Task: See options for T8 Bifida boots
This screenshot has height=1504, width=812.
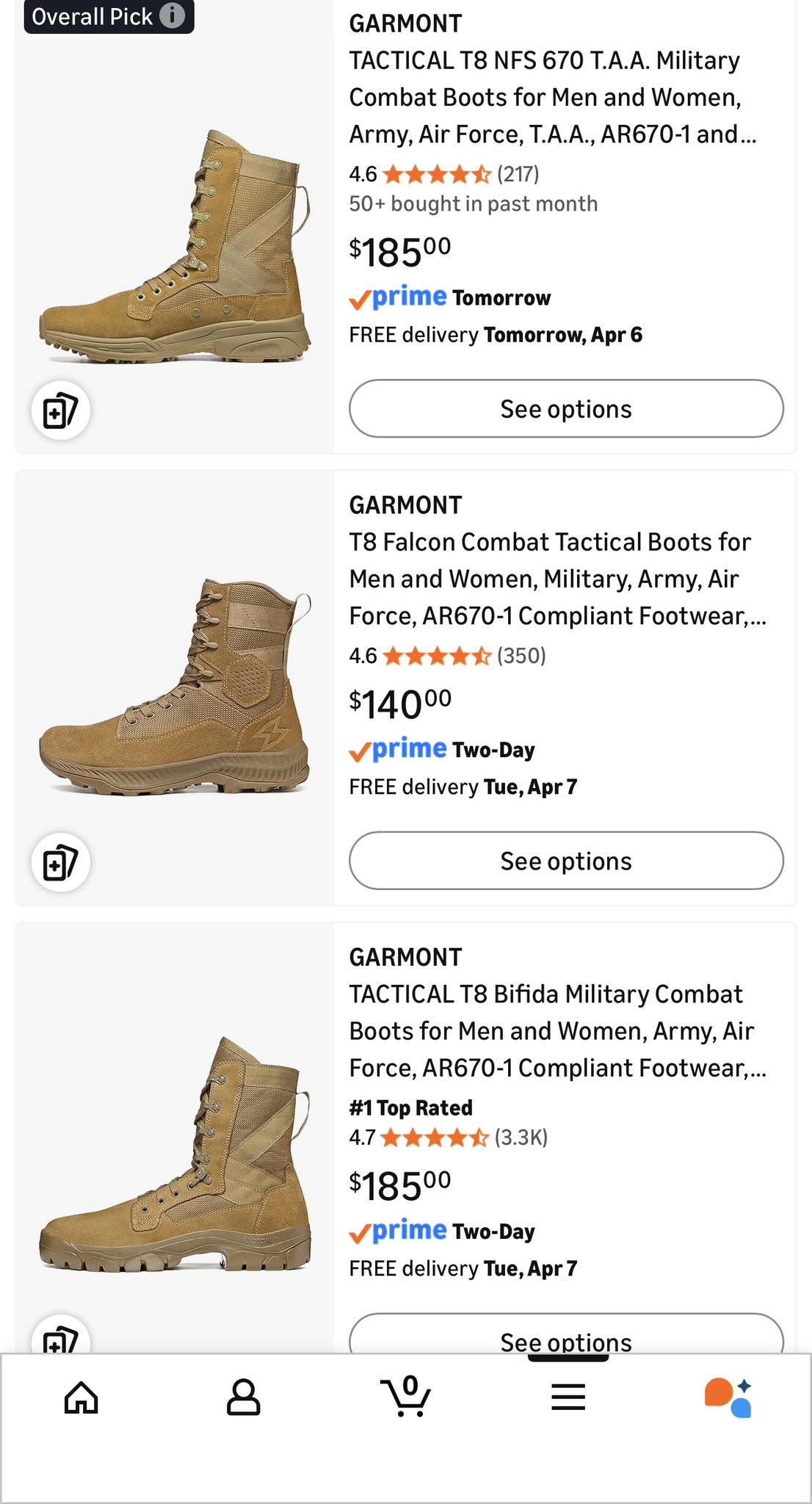Action: 566,1334
